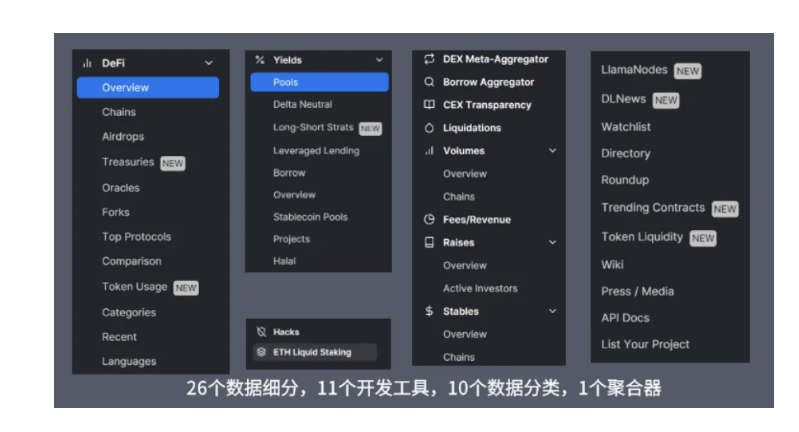Open the Directory
The width and height of the screenshot is (799, 432).
pyautogui.click(x=626, y=153)
